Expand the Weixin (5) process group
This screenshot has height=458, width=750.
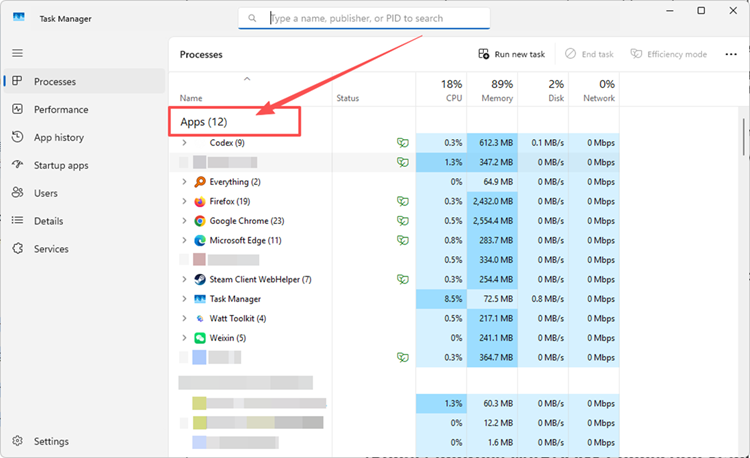click(184, 338)
